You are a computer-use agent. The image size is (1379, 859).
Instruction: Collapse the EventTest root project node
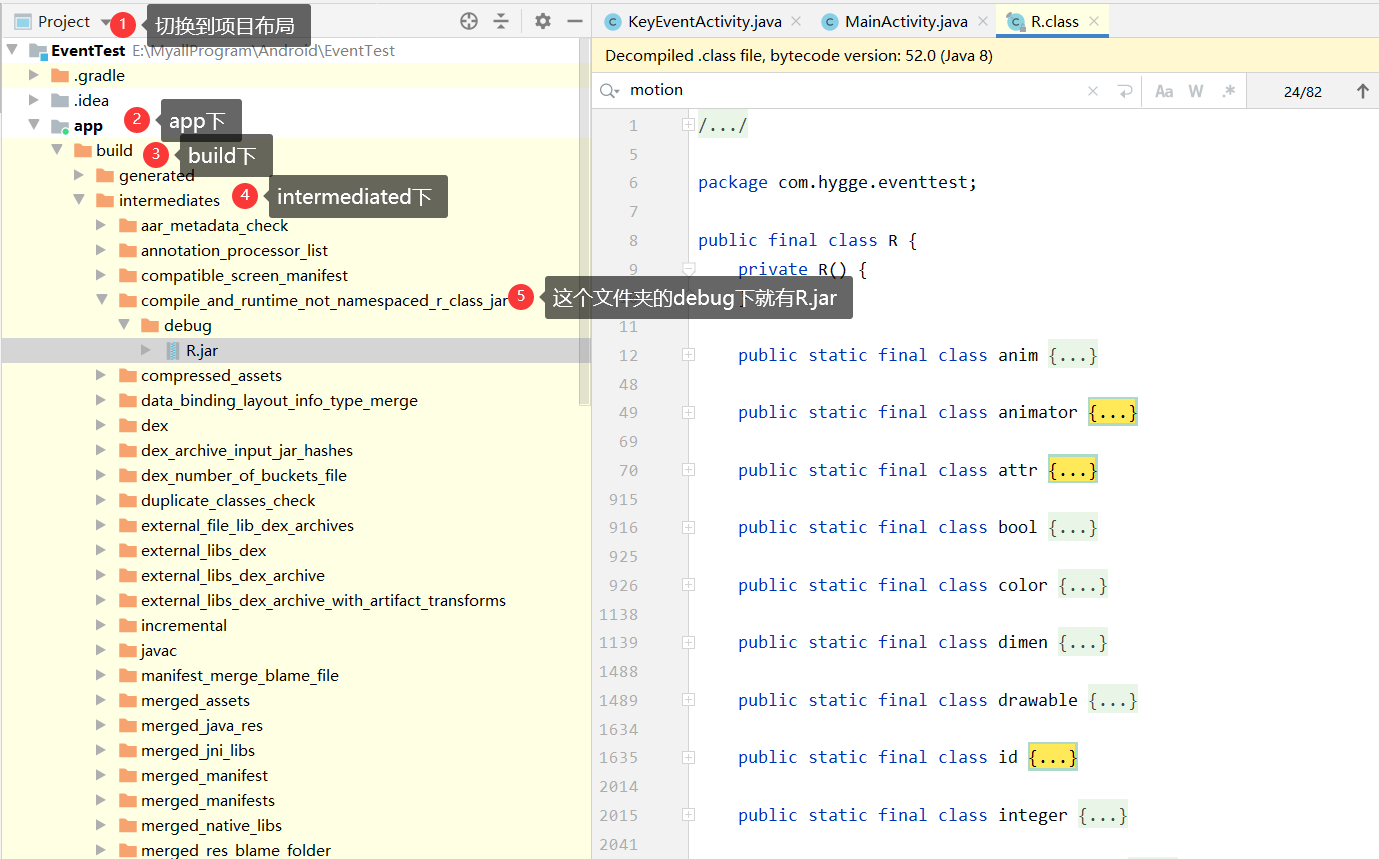tap(12, 50)
